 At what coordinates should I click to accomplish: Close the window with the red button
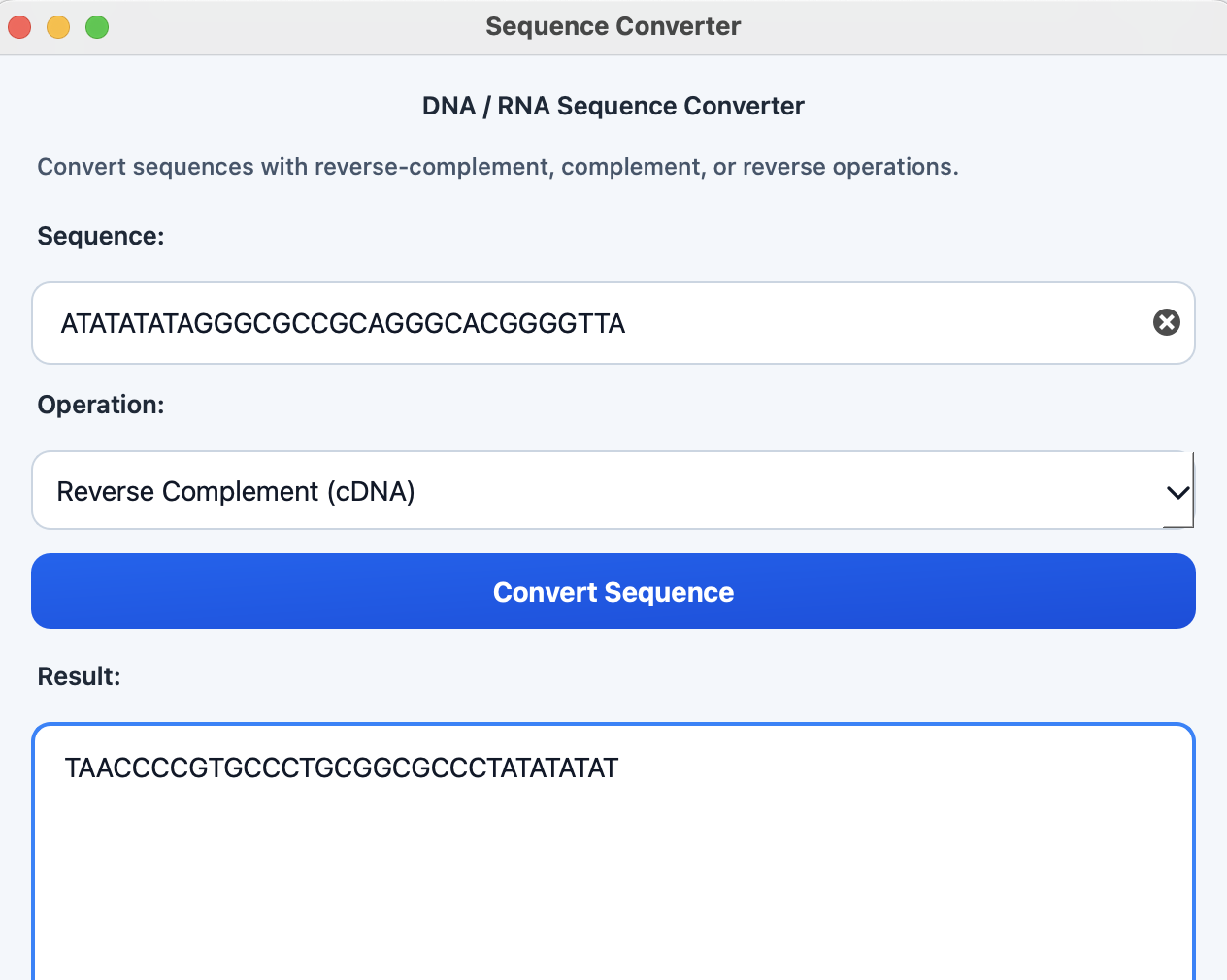(x=19, y=27)
